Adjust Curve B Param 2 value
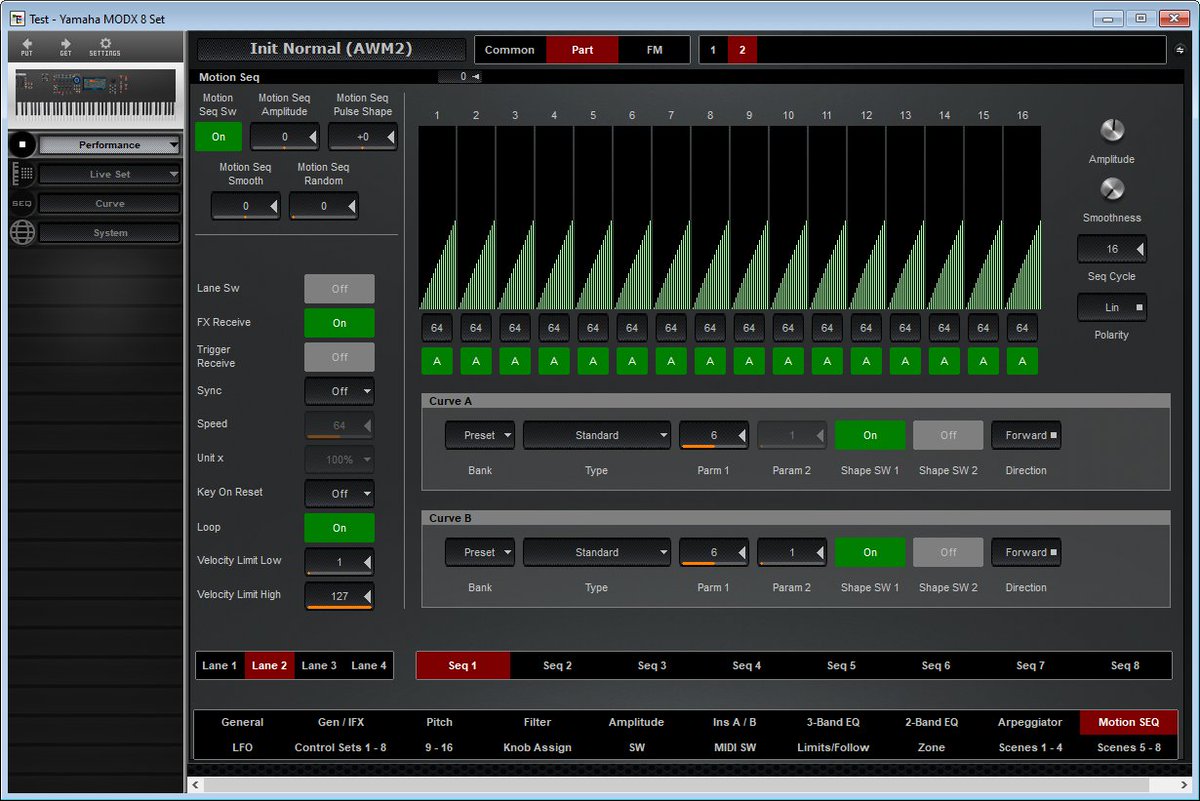Viewport: 1200px width, 801px height. pos(792,552)
